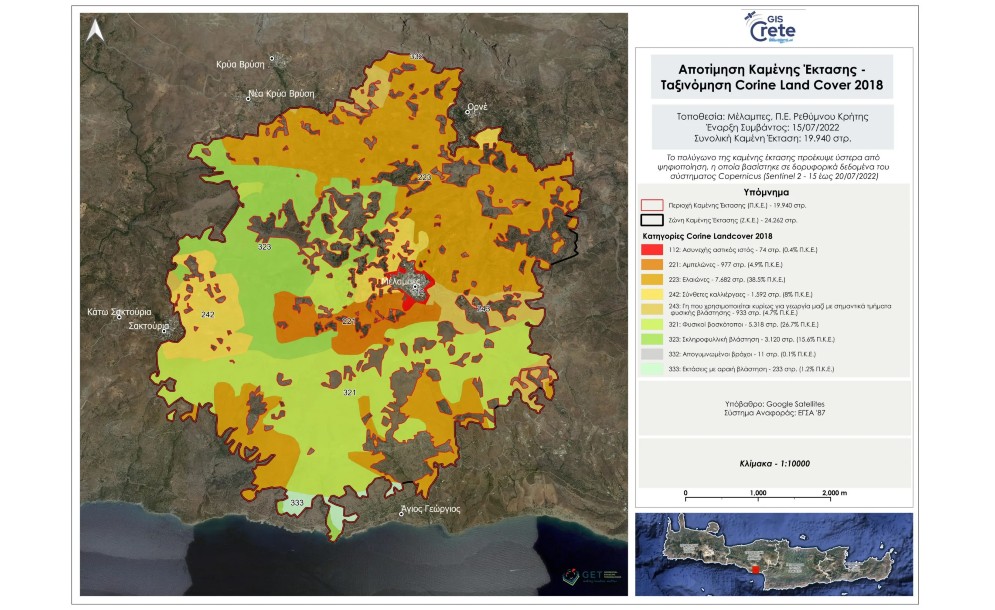The image size is (995, 610).
Task: Click the Νέα Κρύα Βρύση village marker
Action: click(x=249, y=97)
